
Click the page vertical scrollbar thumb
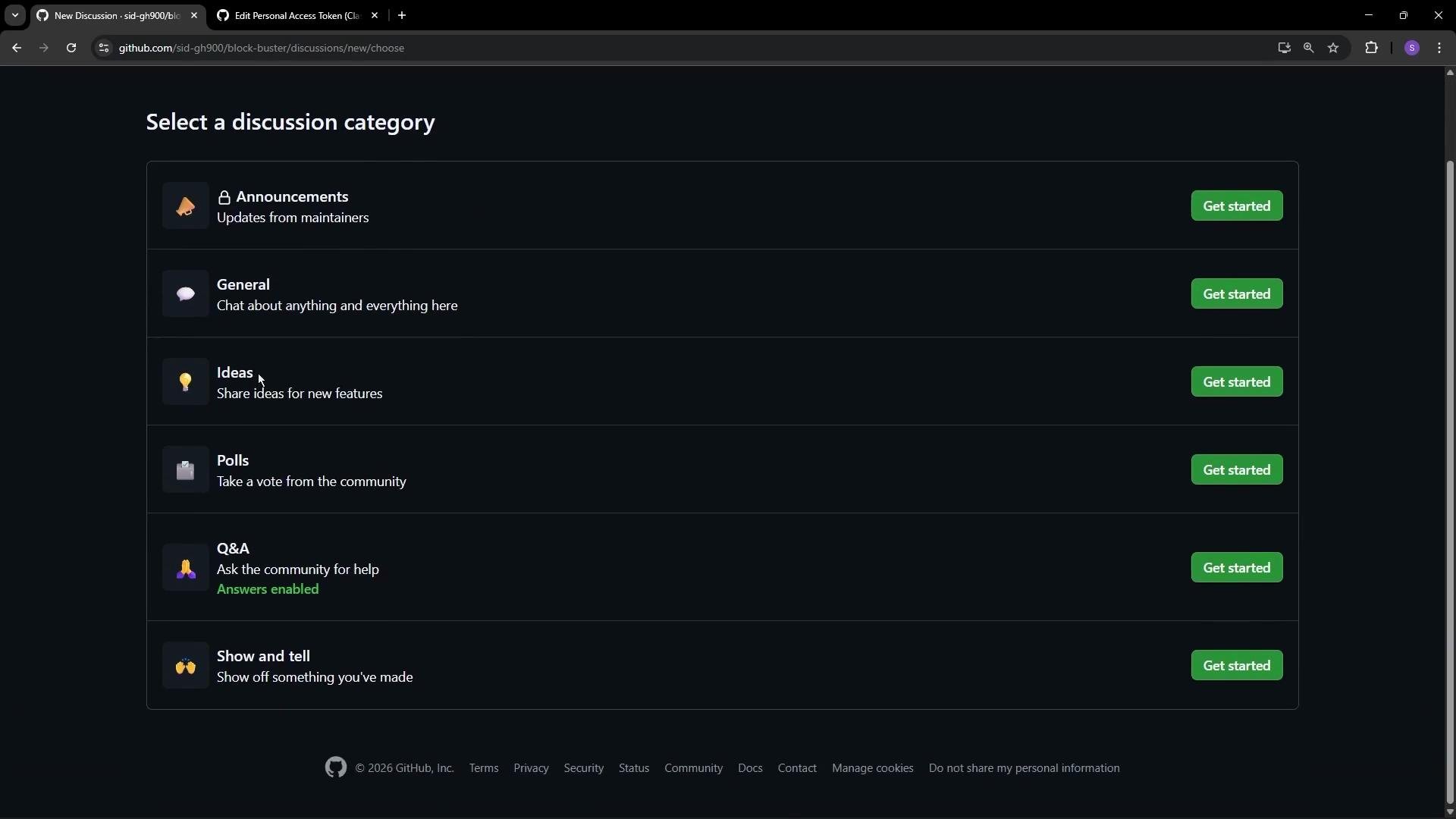click(x=1450, y=482)
